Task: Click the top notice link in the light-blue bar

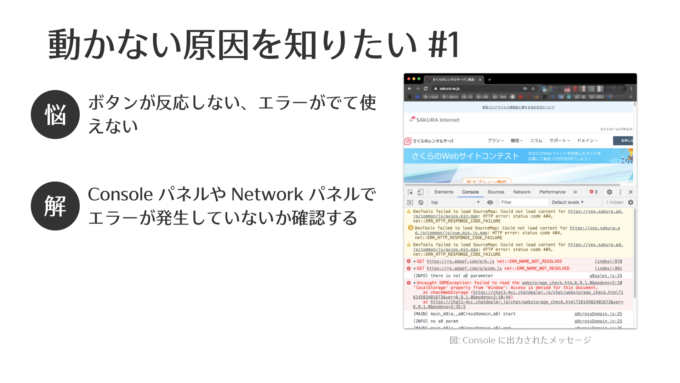Action: click(x=518, y=107)
